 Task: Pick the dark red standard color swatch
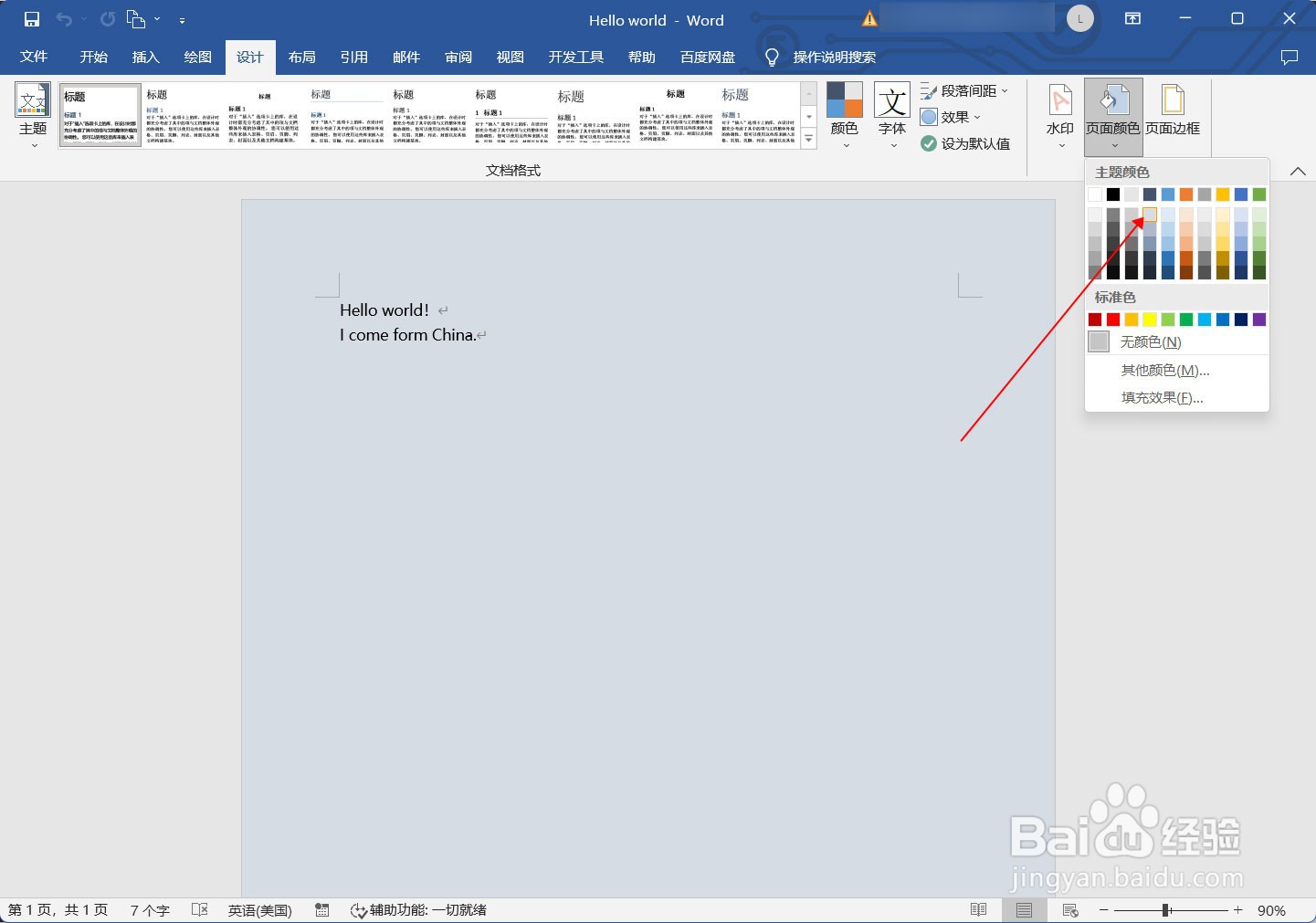1095,320
